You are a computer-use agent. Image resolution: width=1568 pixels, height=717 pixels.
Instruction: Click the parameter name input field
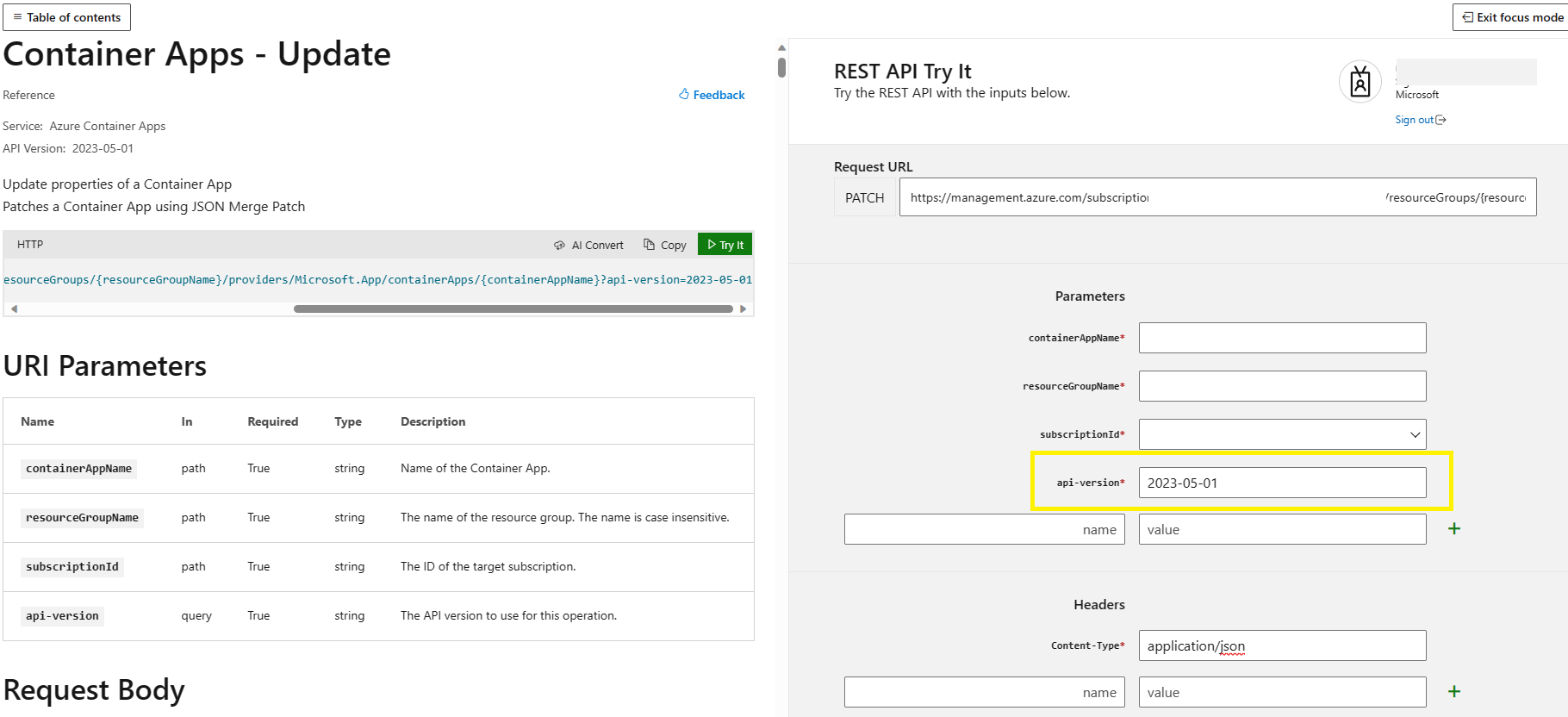[984, 529]
